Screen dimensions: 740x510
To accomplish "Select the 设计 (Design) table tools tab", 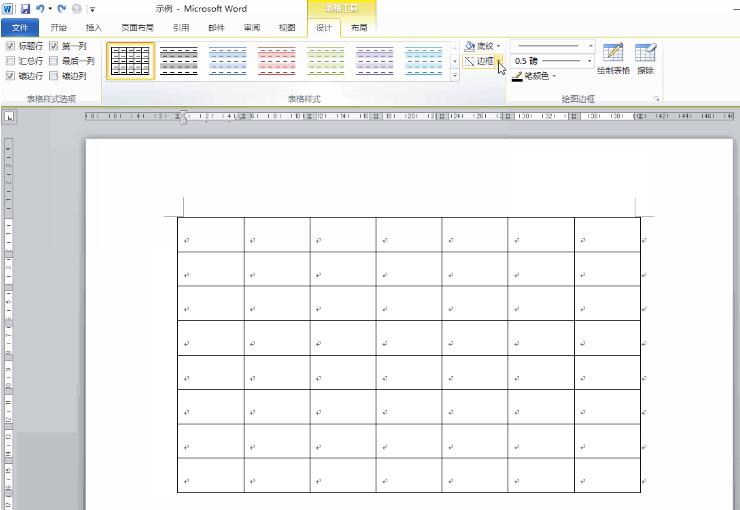I will click(x=324, y=28).
